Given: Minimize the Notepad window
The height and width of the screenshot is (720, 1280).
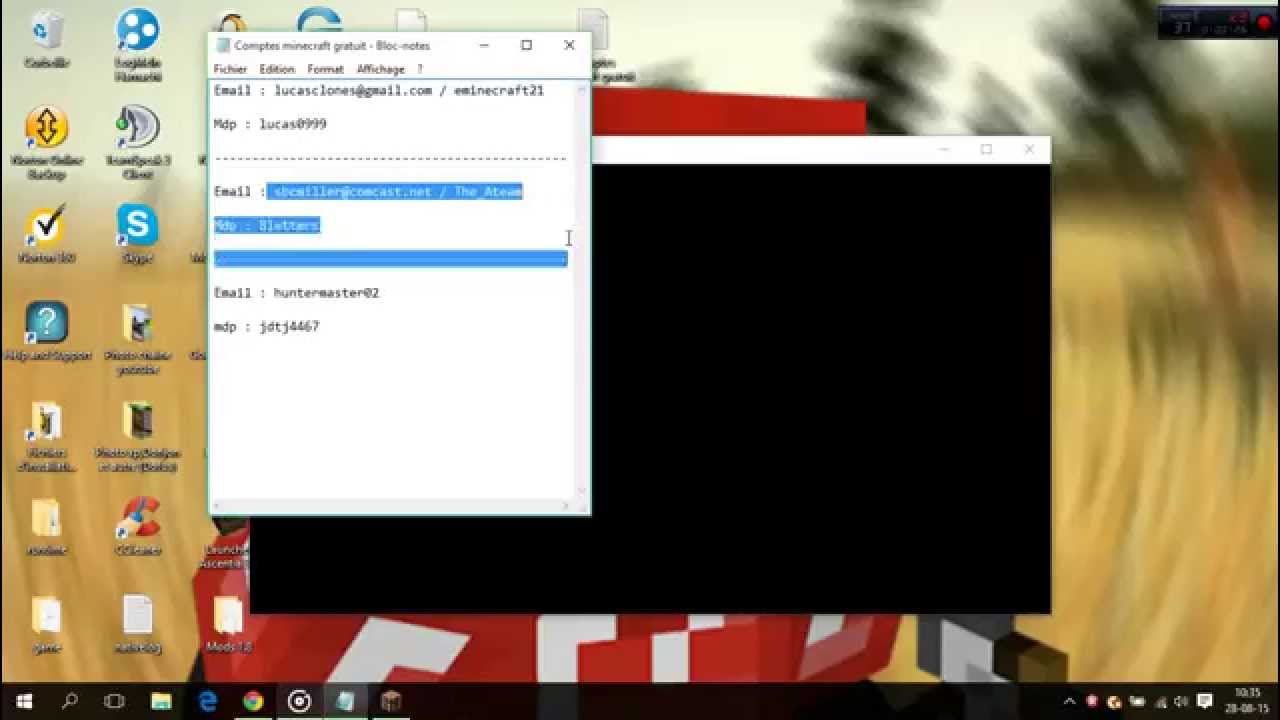Looking at the screenshot, I should click(x=484, y=45).
